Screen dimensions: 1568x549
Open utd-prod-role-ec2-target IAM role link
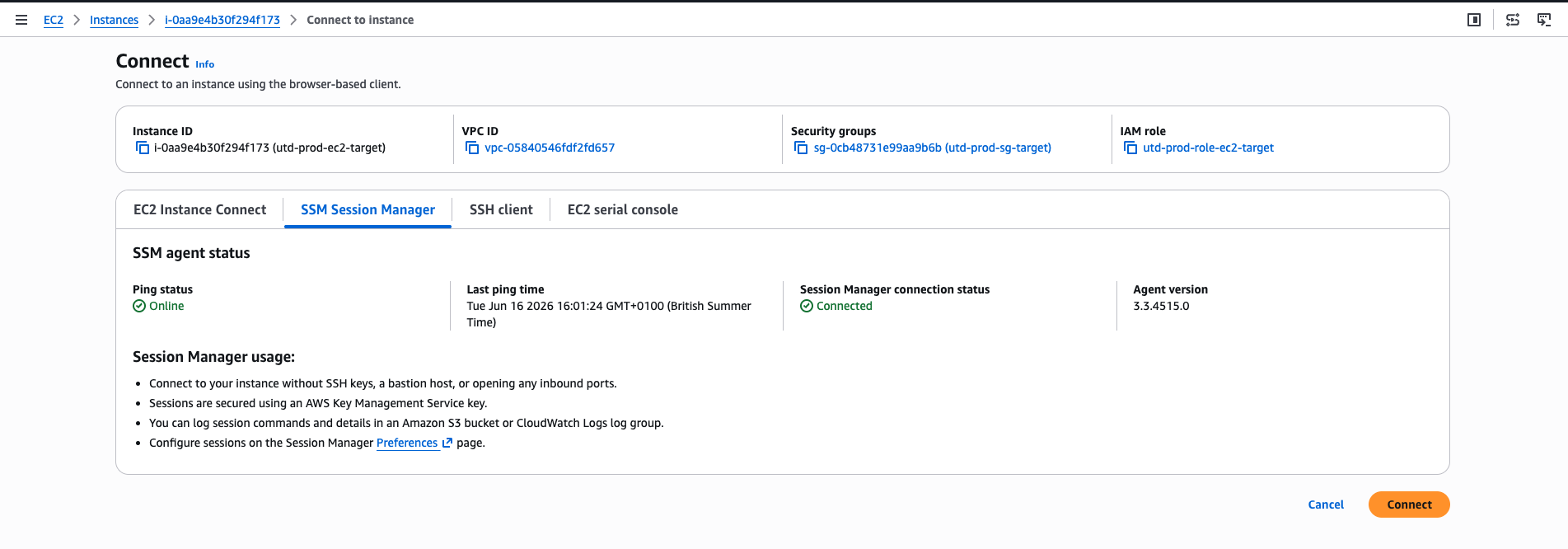1208,148
